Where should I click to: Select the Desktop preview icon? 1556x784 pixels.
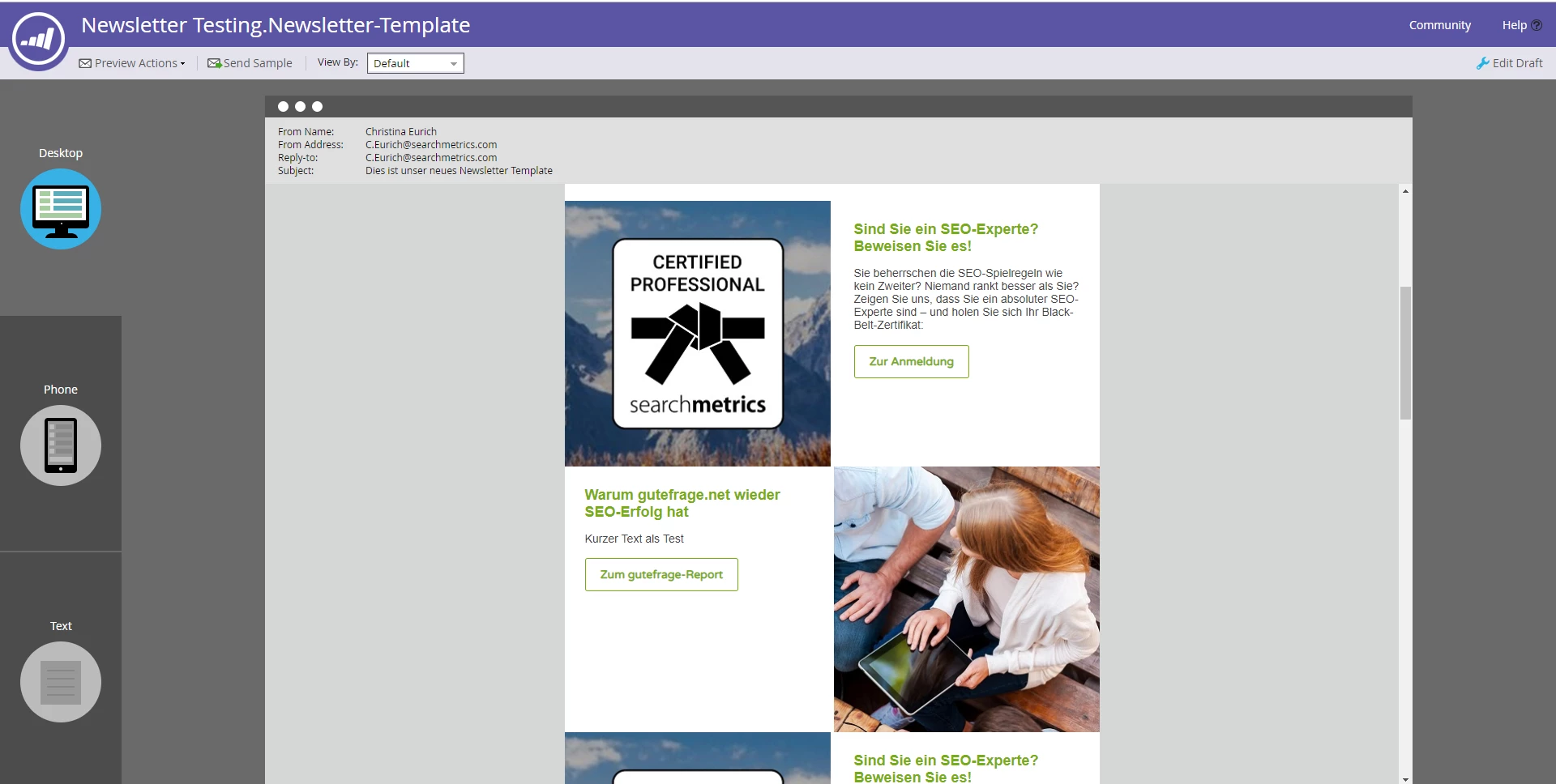click(x=61, y=209)
